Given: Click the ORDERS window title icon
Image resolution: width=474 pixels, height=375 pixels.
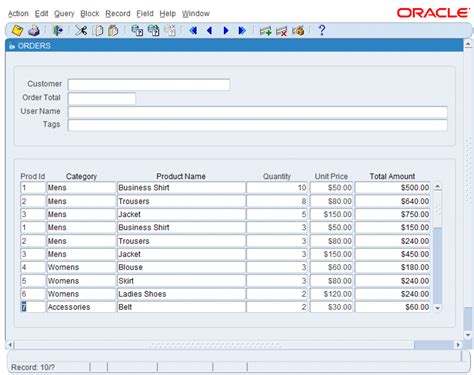Looking at the screenshot, I should point(12,46).
